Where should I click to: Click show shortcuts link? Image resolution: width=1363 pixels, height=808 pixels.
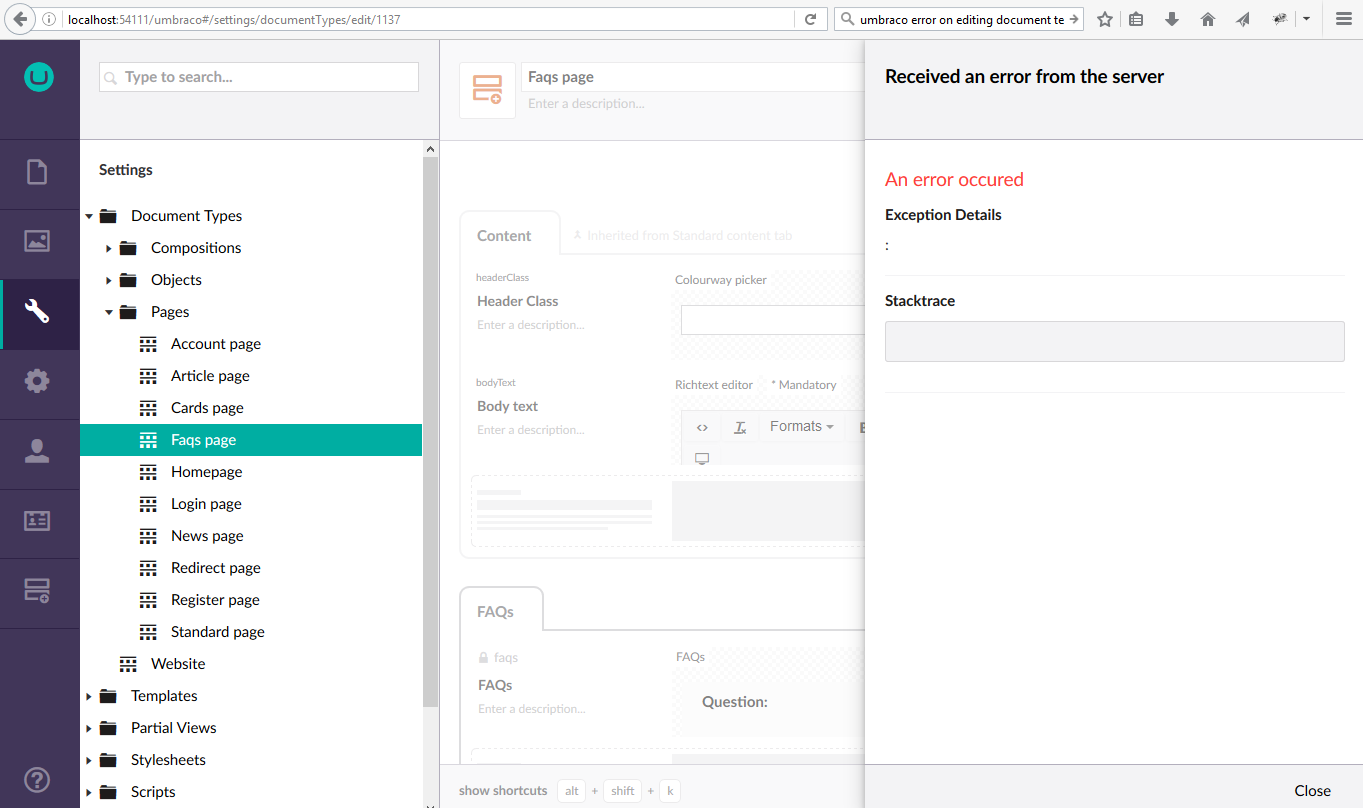[503, 790]
